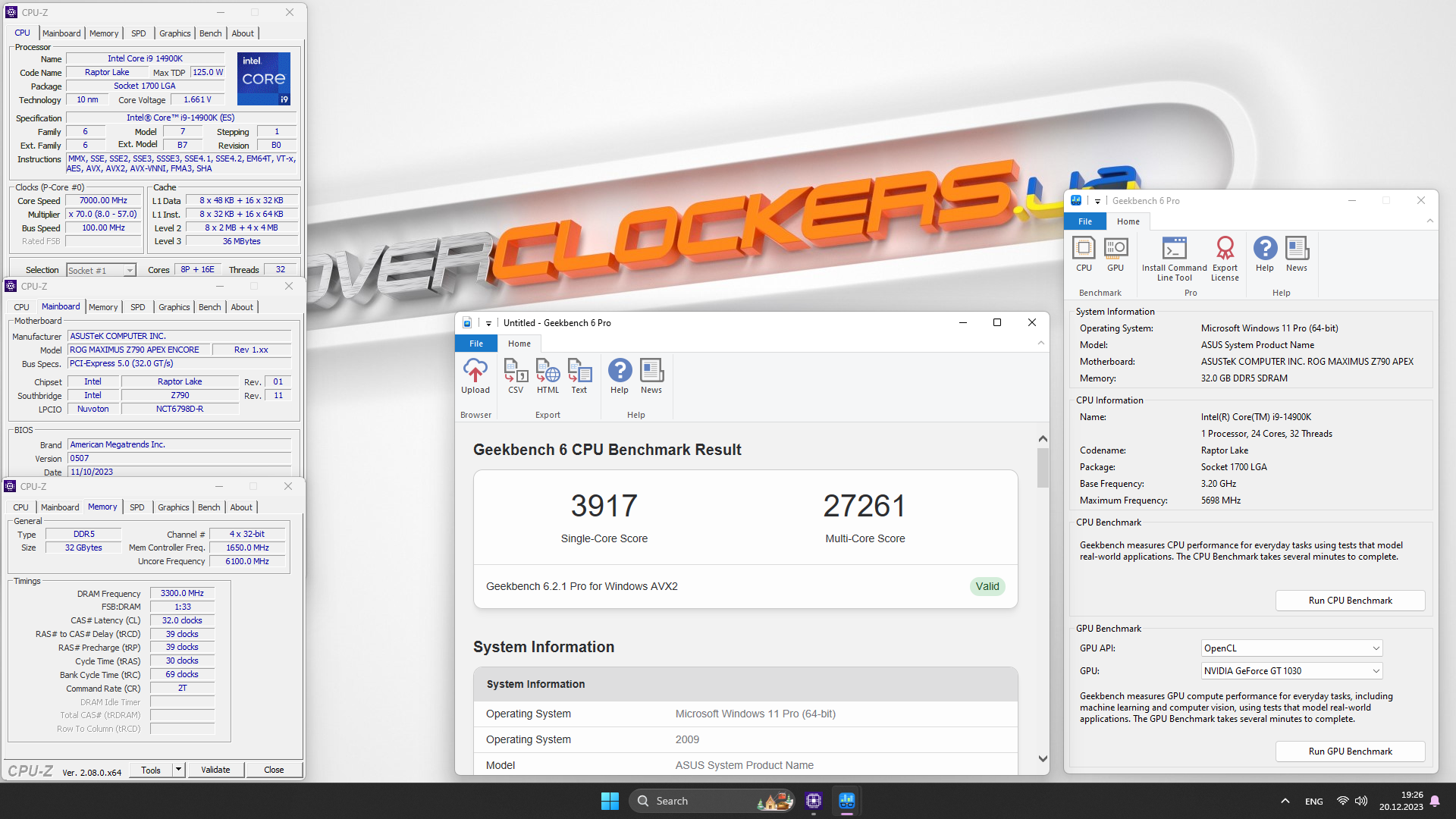Click the Valid badge in benchmark result

click(x=987, y=586)
